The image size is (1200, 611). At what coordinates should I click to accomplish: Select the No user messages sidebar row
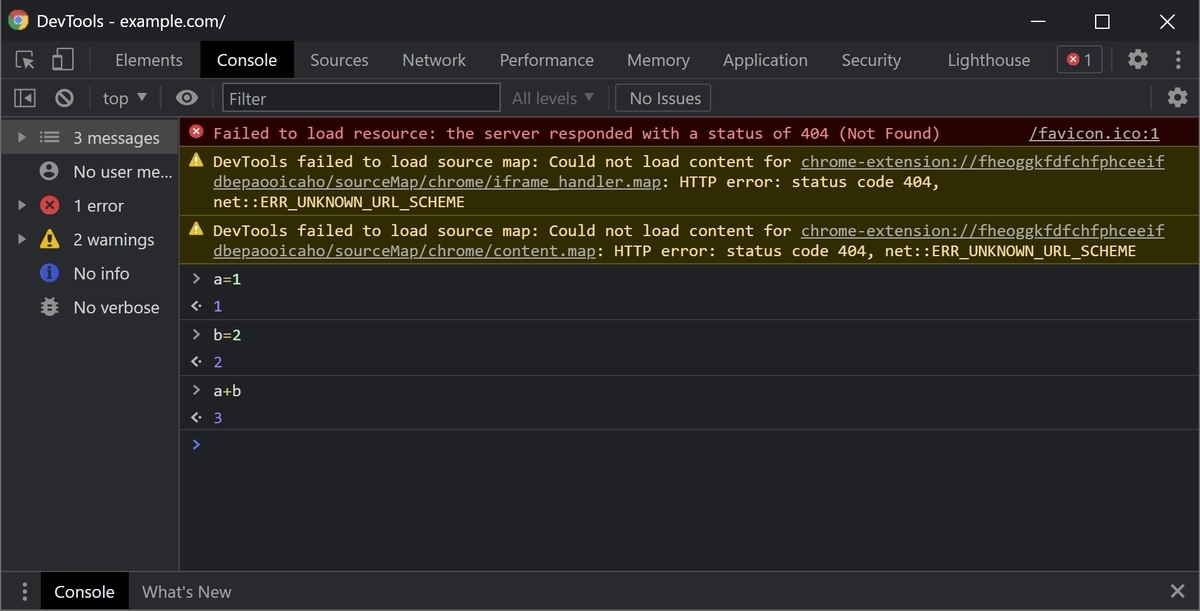pyautogui.click(x=90, y=172)
